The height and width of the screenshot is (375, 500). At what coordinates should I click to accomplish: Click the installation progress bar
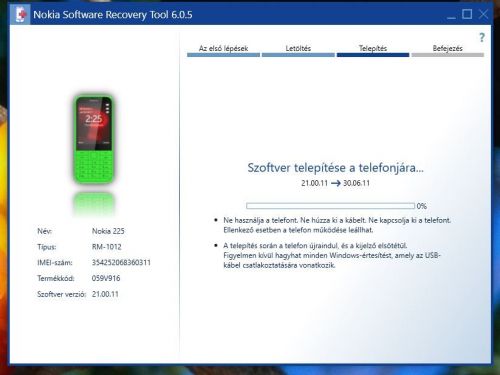click(330, 206)
